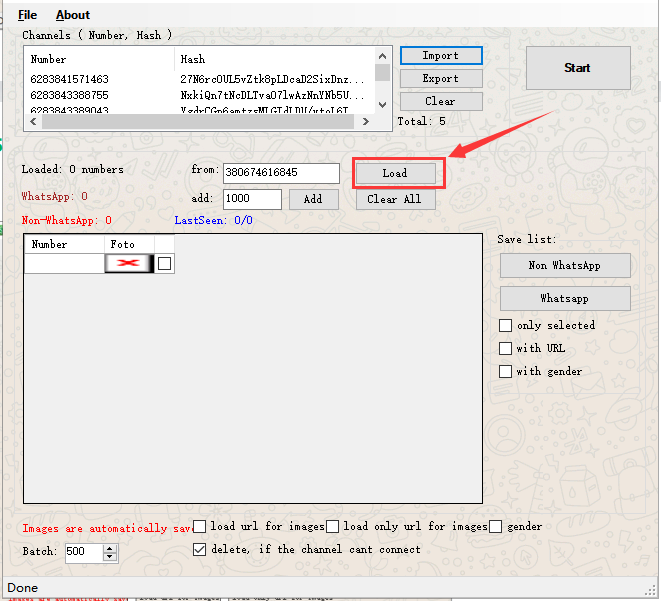Click the window resize grip
The width and height of the screenshot is (661, 601).
click(x=652, y=590)
